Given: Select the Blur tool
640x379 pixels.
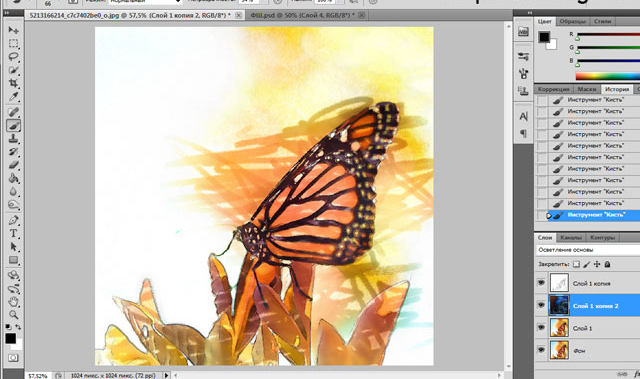Looking at the screenshot, I should pos(13,191).
